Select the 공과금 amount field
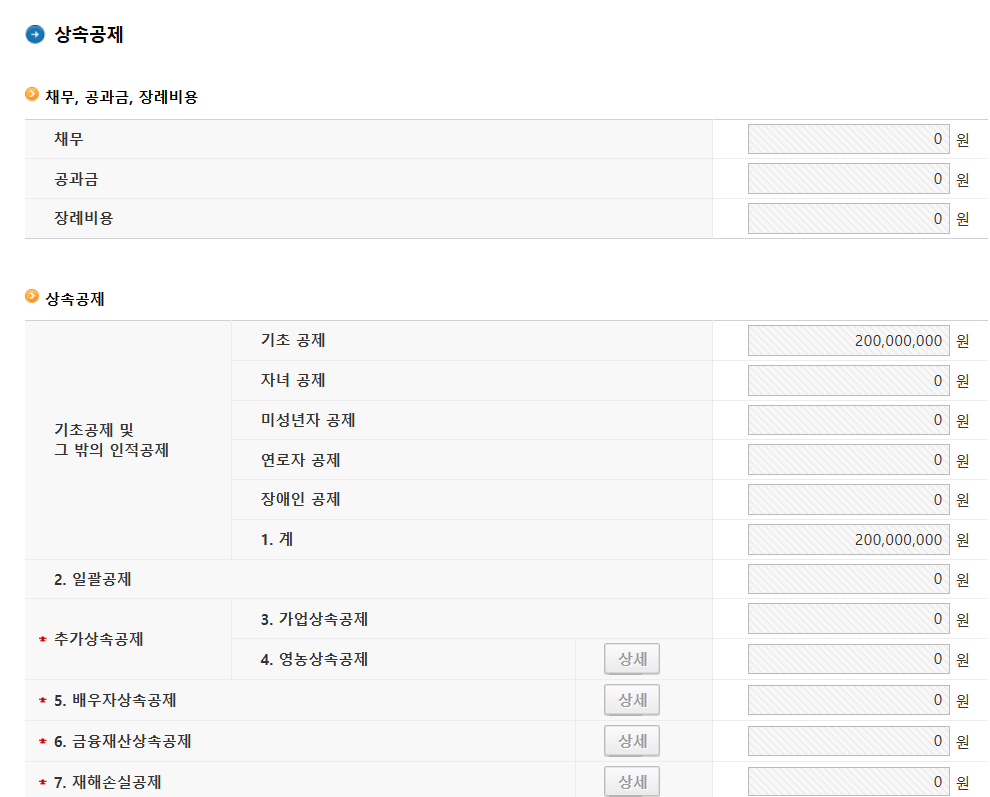The width and height of the screenshot is (990, 797). [848, 179]
